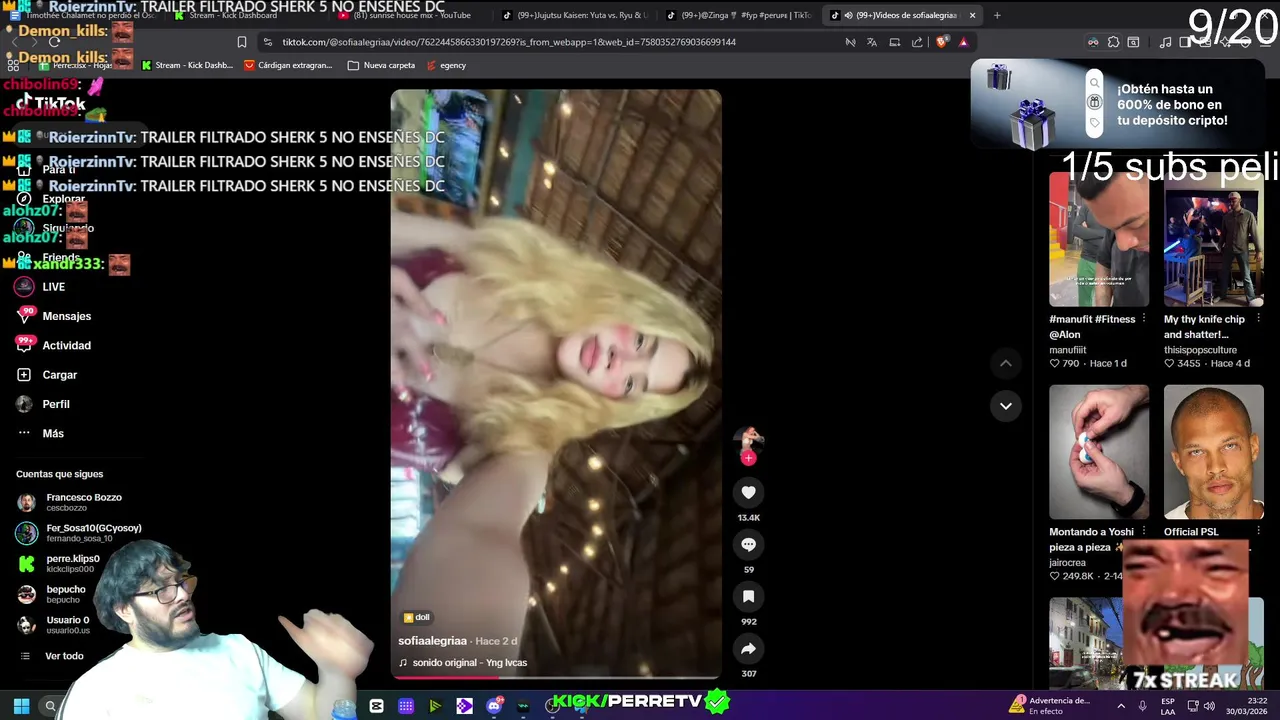The width and height of the screenshot is (1280, 720).
Task: Toggle the microphone icon in system tray
Action: (x=1143, y=706)
